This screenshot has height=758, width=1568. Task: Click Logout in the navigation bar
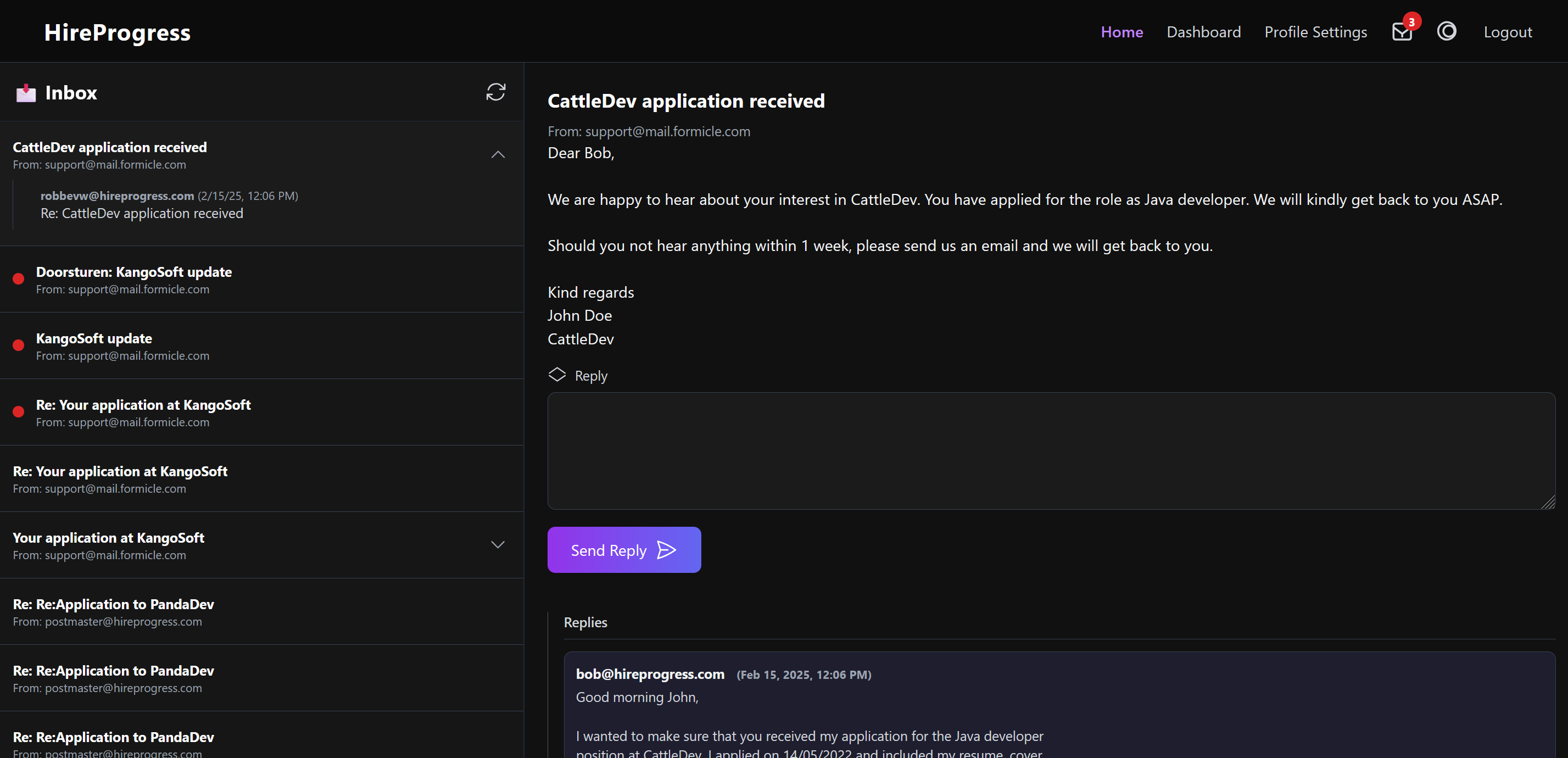[1508, 32]
